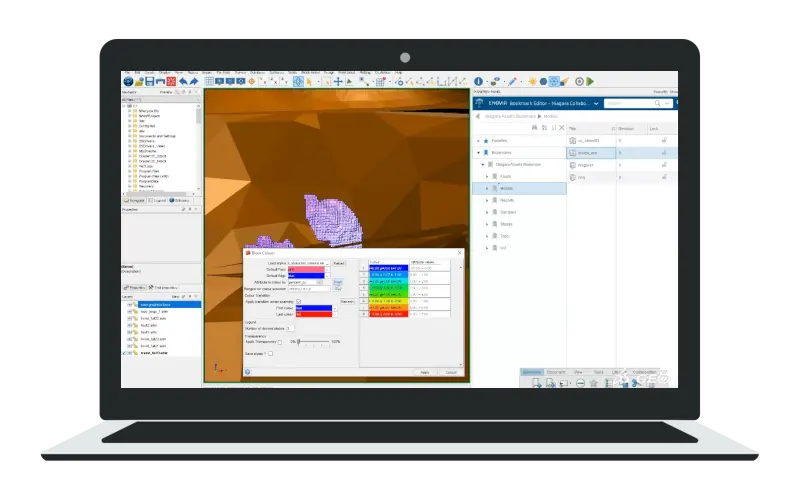Click the green Play arrow icon

[x=590, y=81]
